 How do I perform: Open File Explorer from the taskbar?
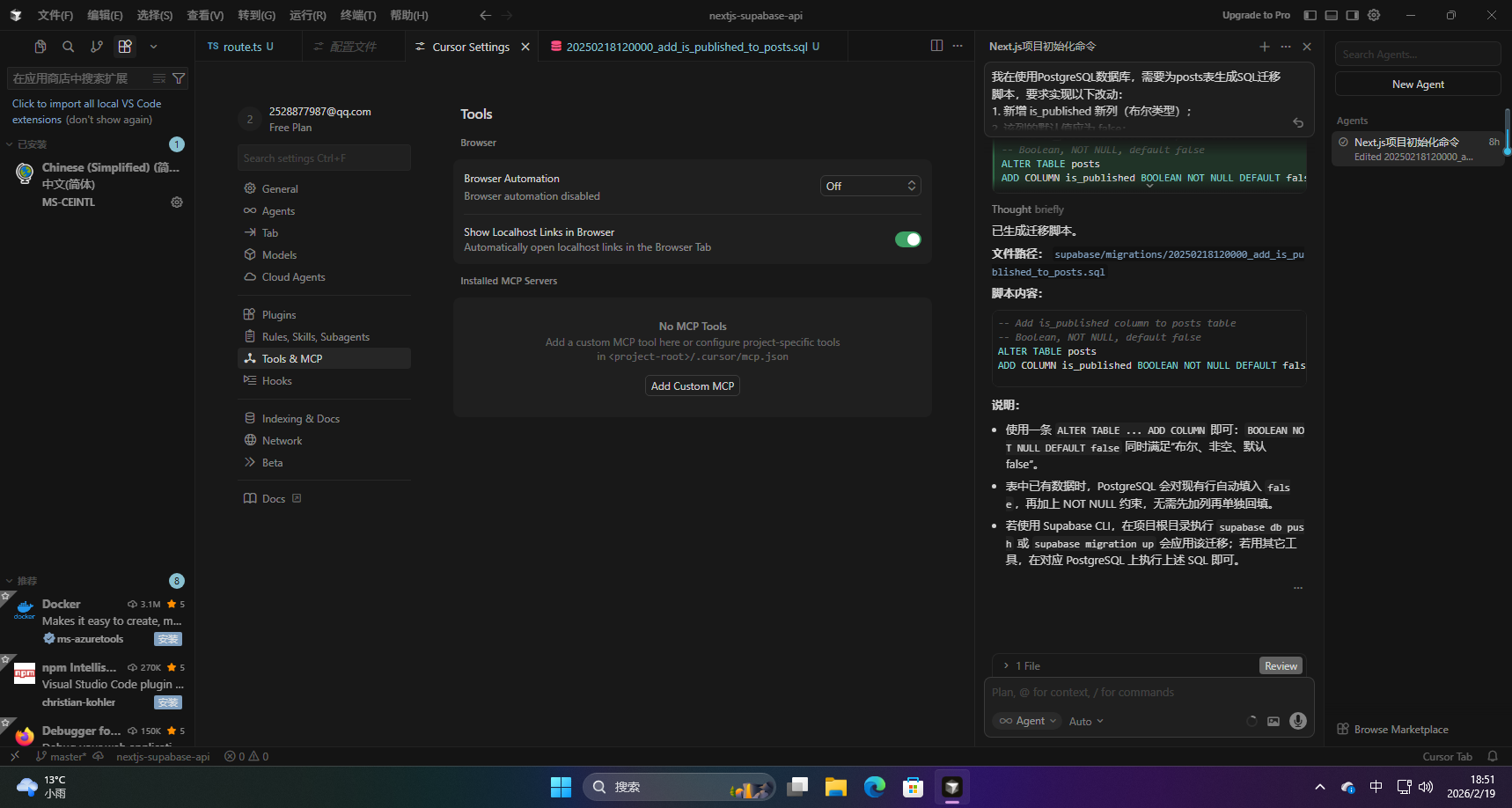pyautogui.click(x=836, y=787)
